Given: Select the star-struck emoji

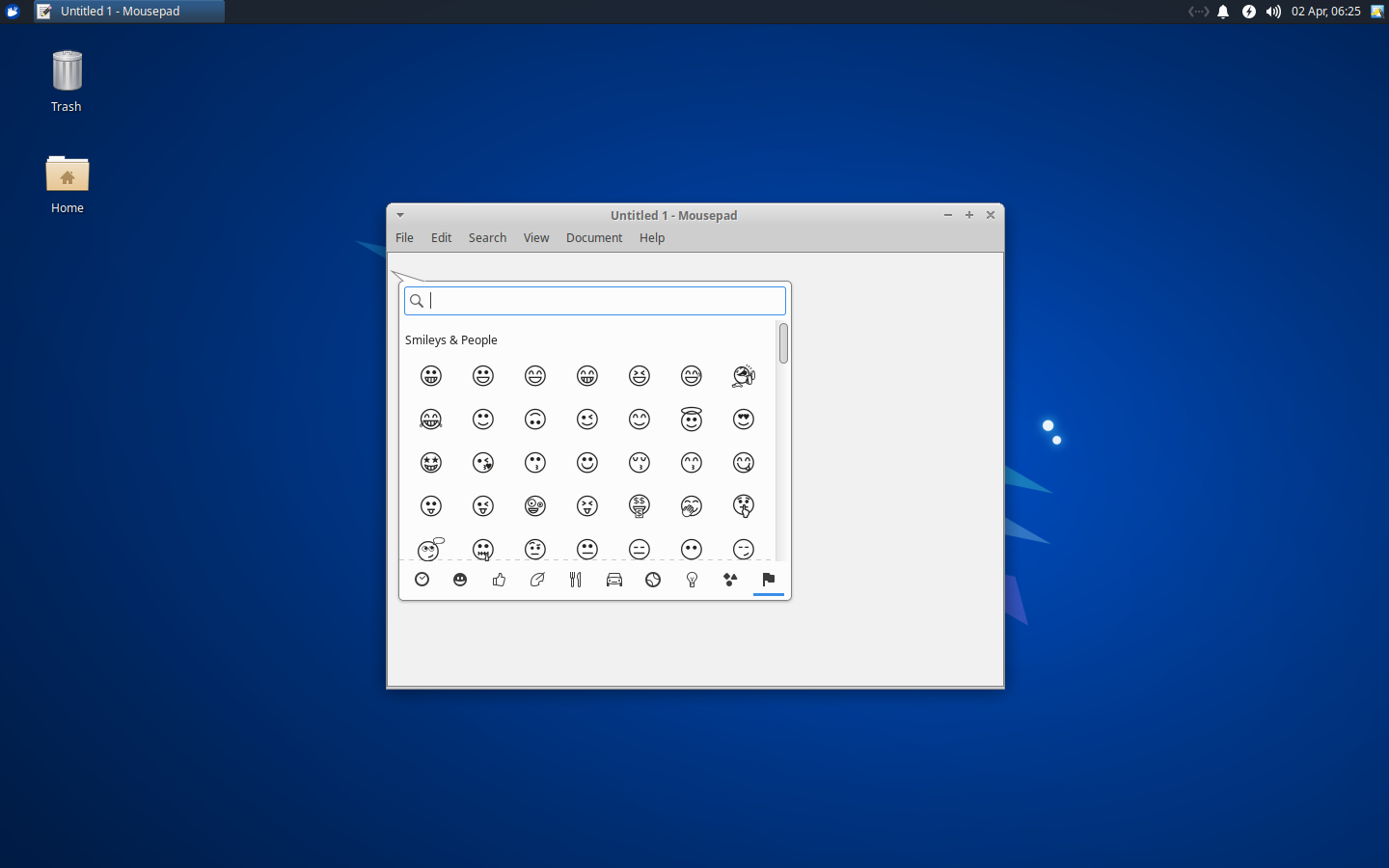Looking at the screenshot, I should pyautogui.click(x=431, y=463).
